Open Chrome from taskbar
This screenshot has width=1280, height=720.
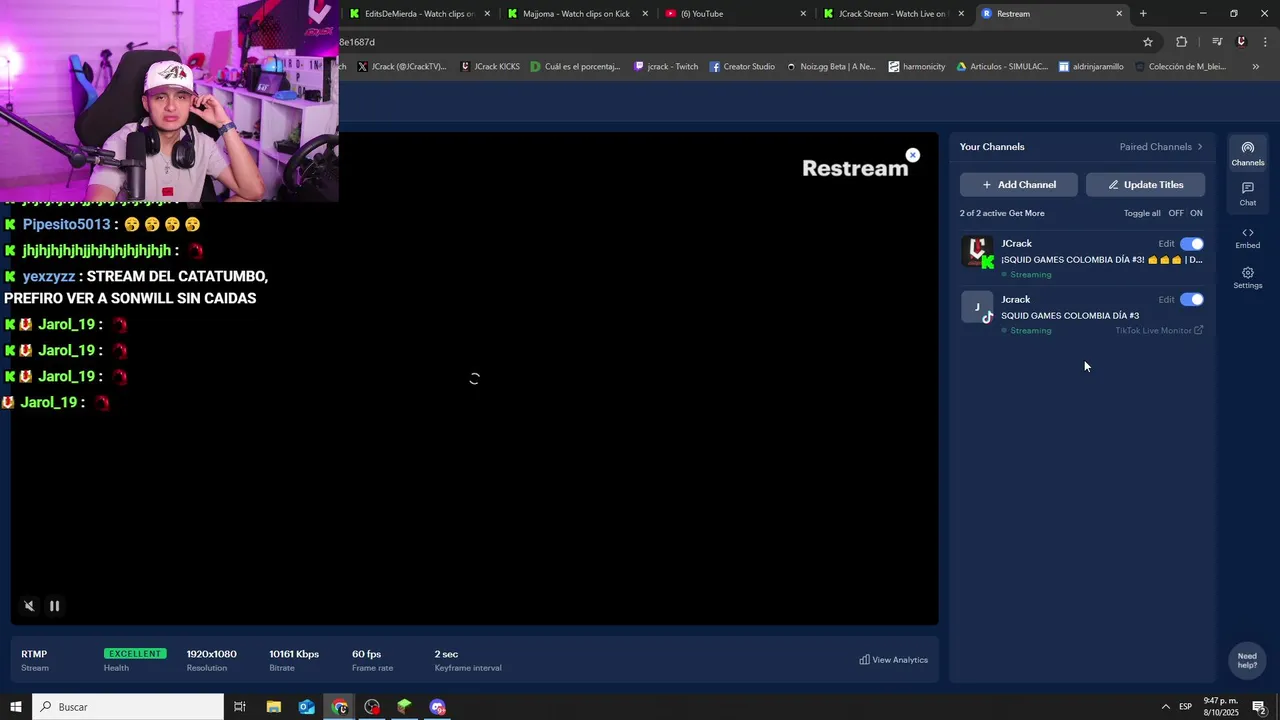pos(339,707)
